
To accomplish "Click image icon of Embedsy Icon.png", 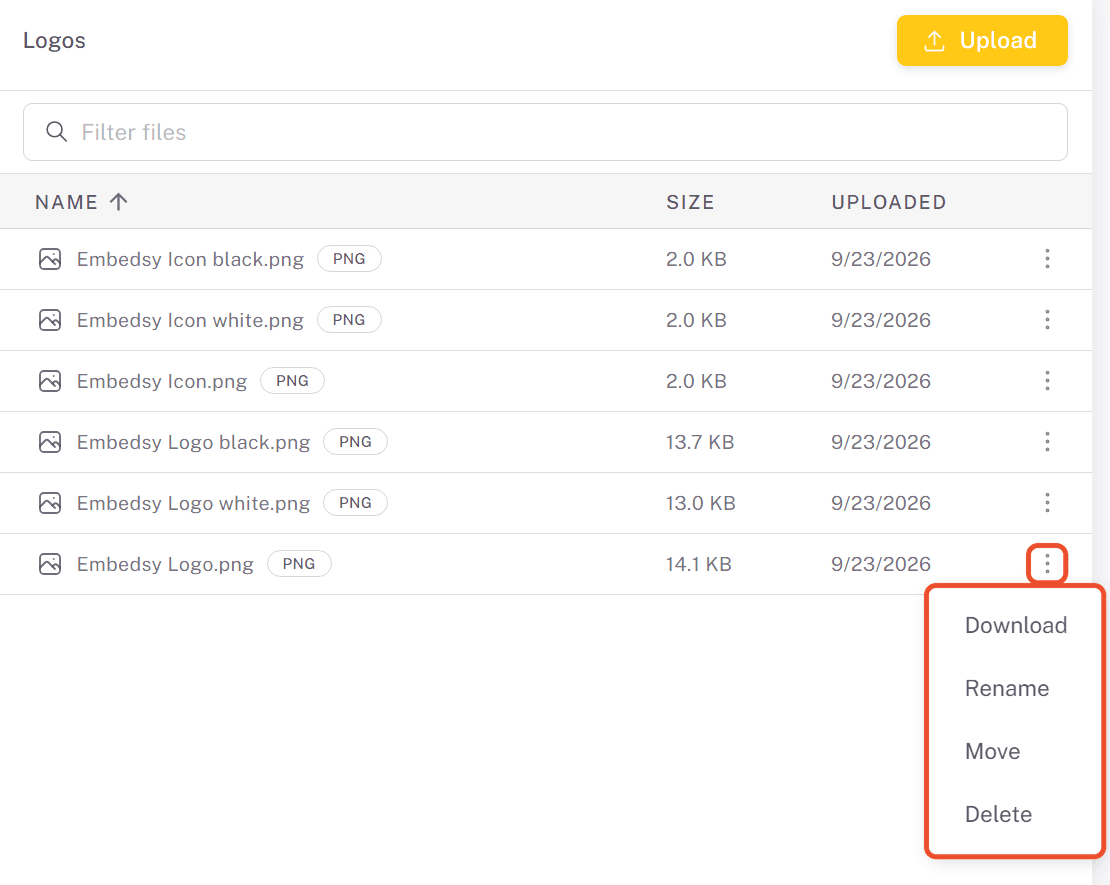I will pos(50,381).
